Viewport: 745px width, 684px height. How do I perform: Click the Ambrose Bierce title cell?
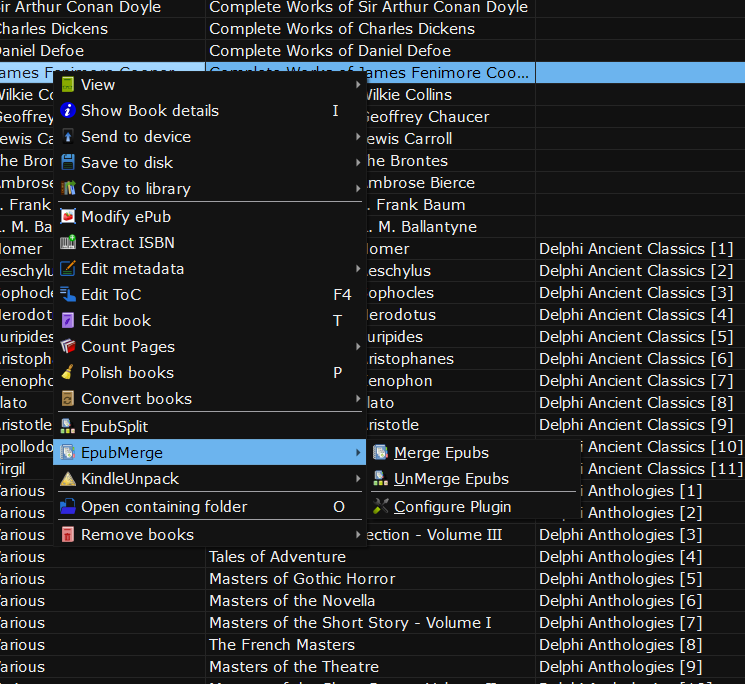pyautogui.click(x=450, y=183)
